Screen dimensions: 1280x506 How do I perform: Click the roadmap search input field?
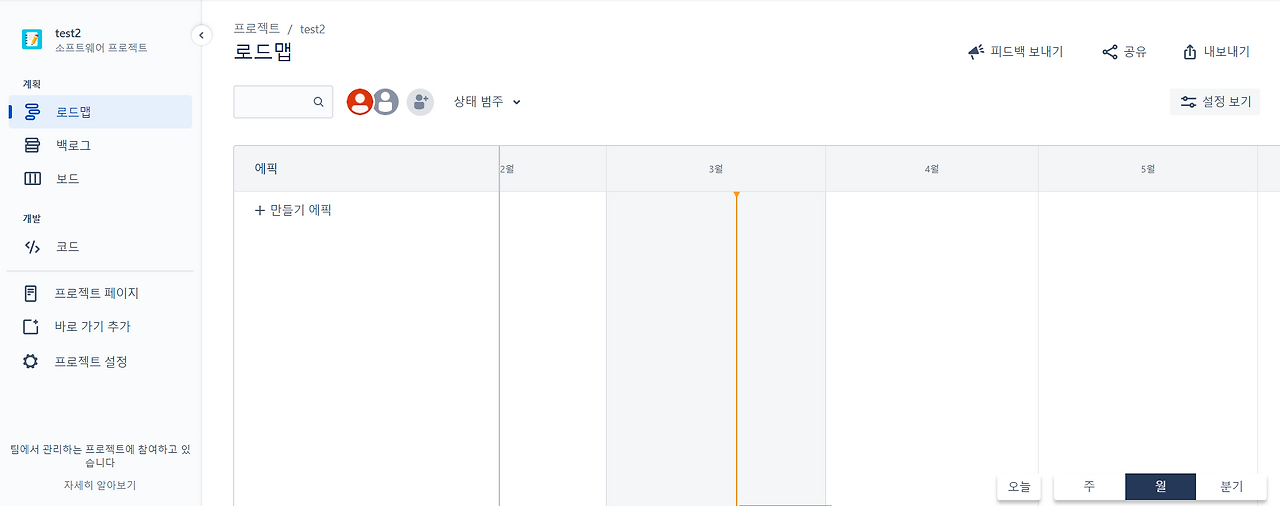point(283,102)
